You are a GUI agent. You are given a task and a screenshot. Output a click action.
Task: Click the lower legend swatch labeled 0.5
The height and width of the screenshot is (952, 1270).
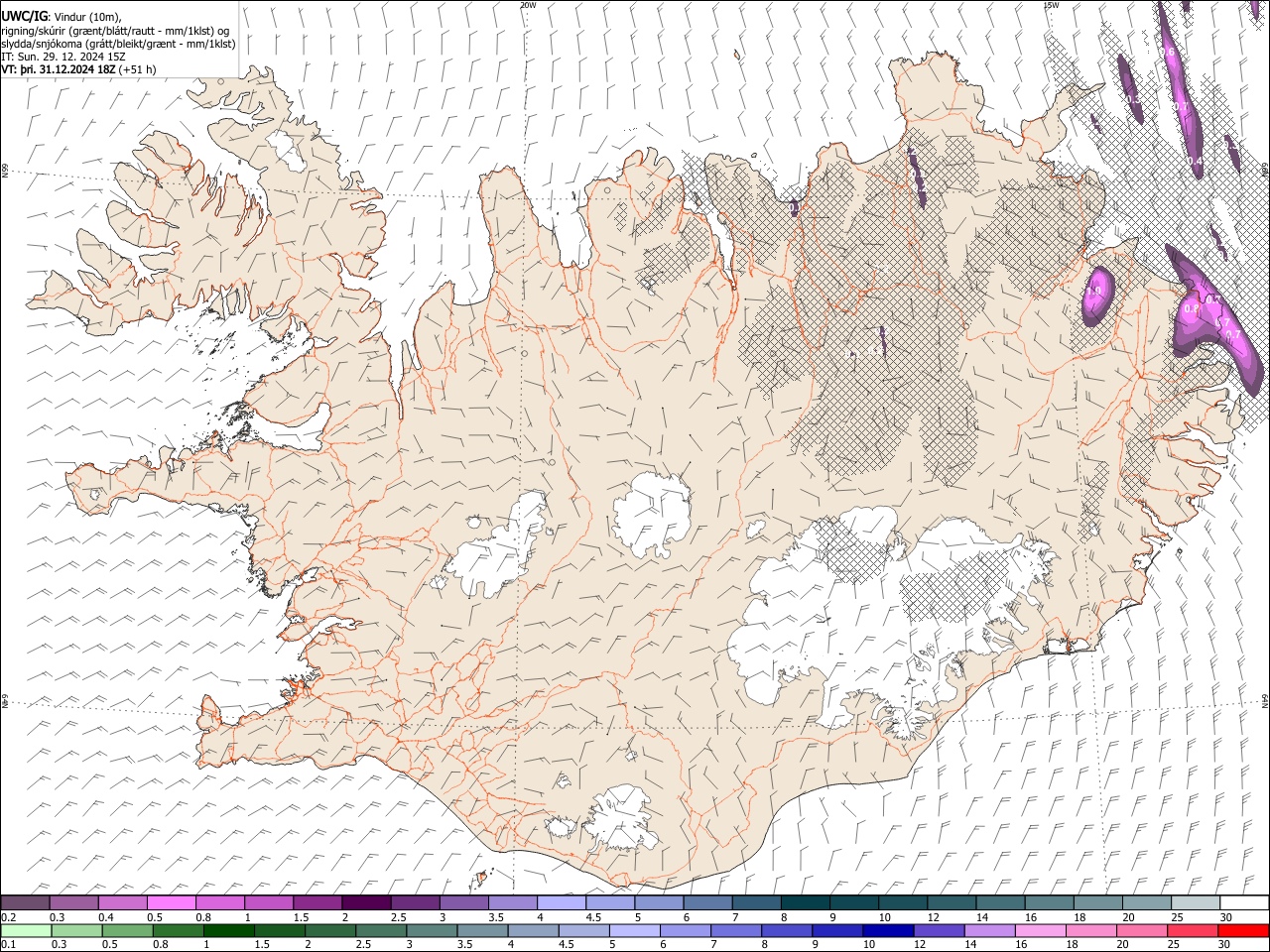click(127, 931)
